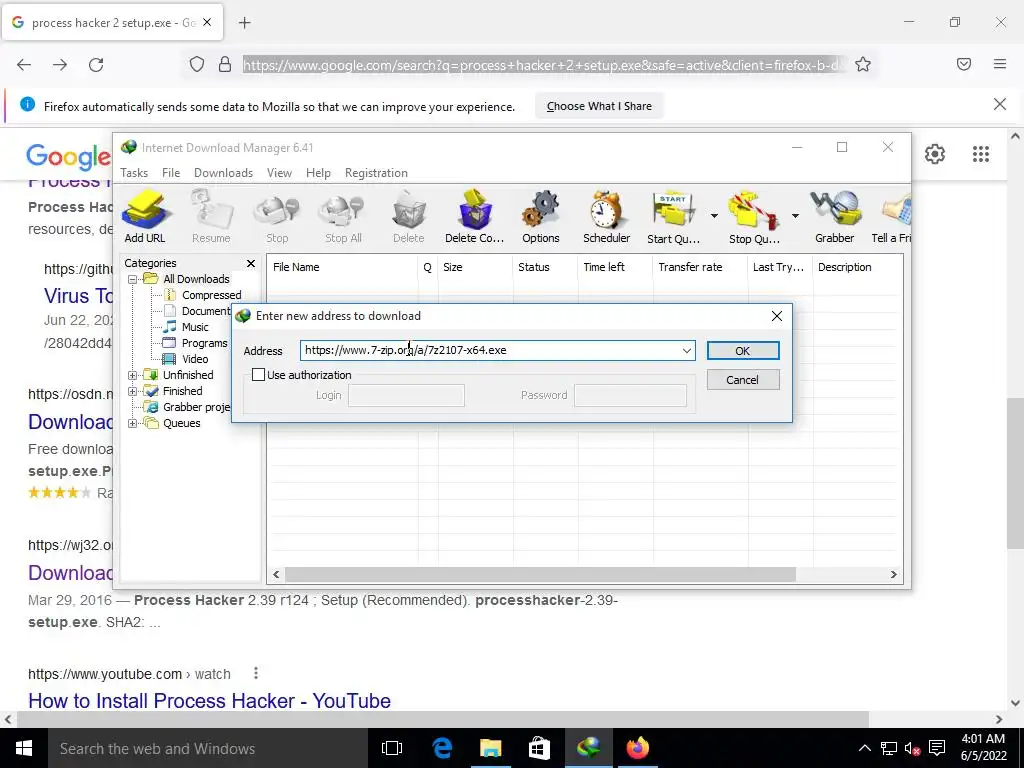
Task: Open the Grabber tool icon
Action: click(835, 217)
